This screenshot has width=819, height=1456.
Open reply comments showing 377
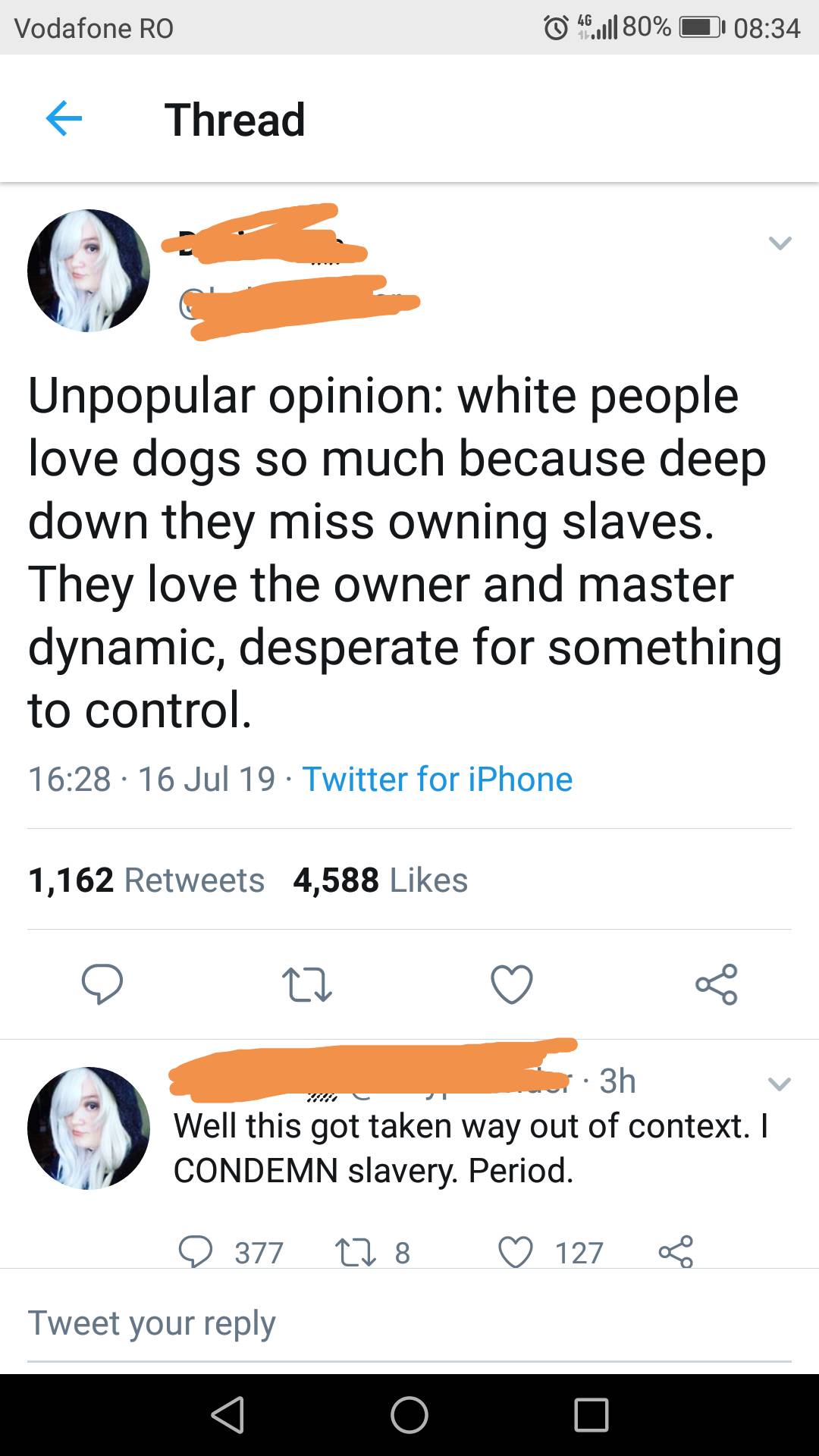pyautogui.click(x=196, y=1252)
